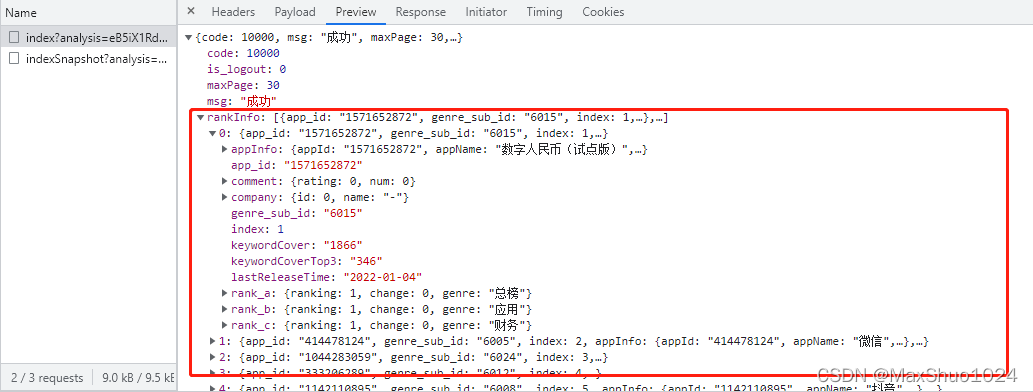This screenshot has width=1033, height=392.
Task: Collapse the root JSON object arrow
Action: pyautogui.click(x=189, y=38)
